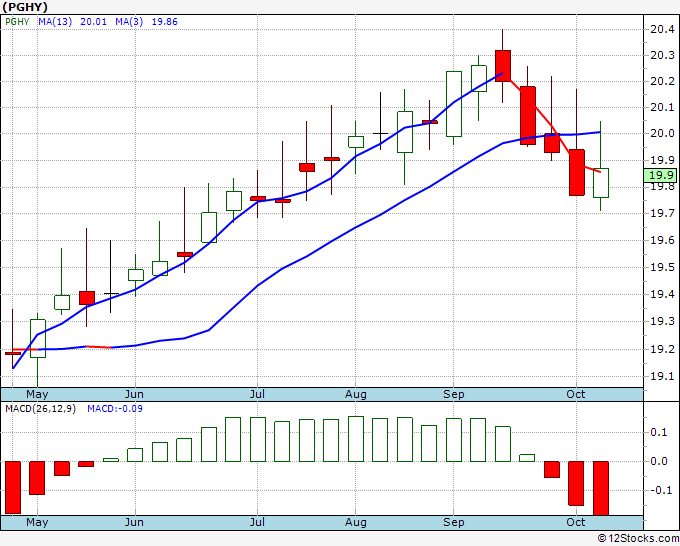Click the green highlighted 19.9 current price tag
The height and width of the screenshot is (546, 680).
(660, 175)
